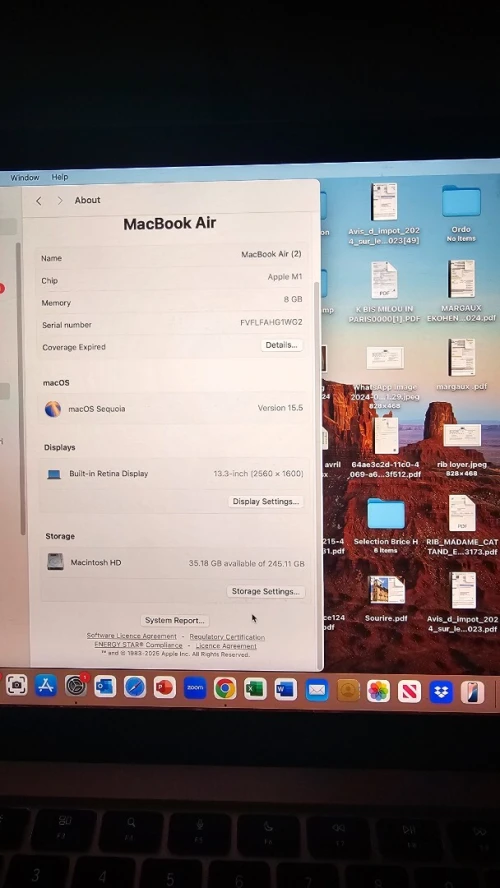Open the Screenshot app in the Dock
This screenshot has height=888, width=500.
tap(17, 686)
